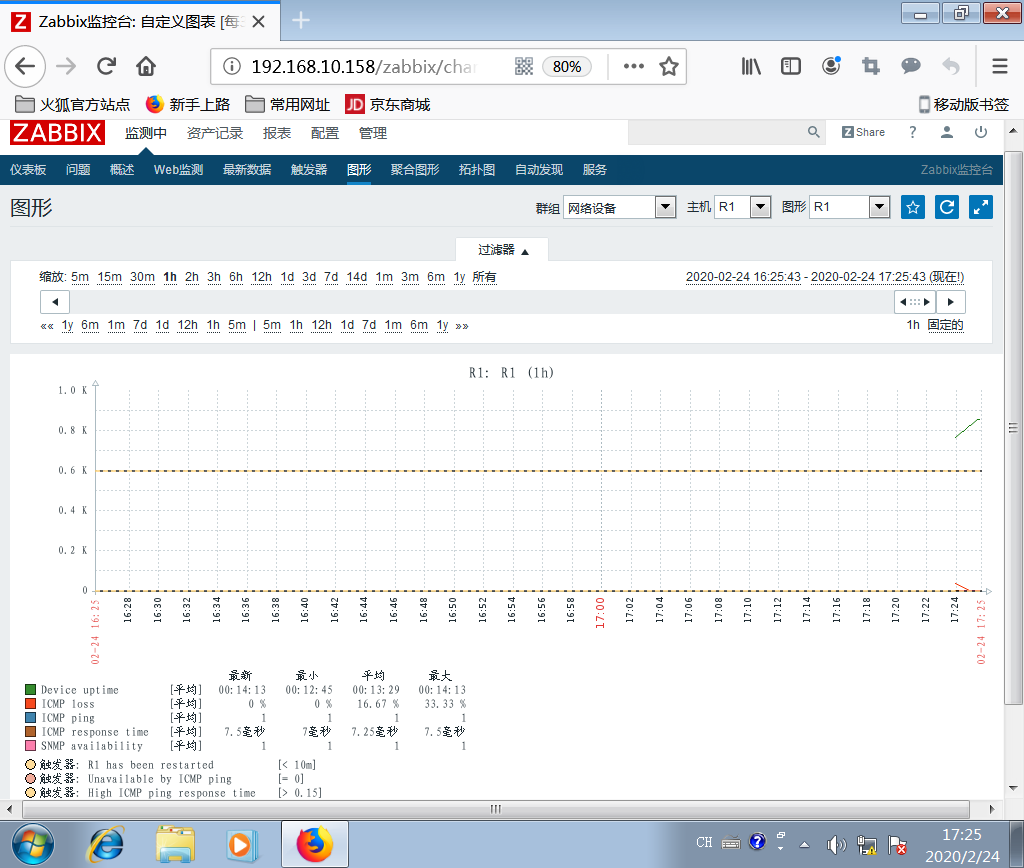Collapse the 过滤器 filter panel

point(502,250)
